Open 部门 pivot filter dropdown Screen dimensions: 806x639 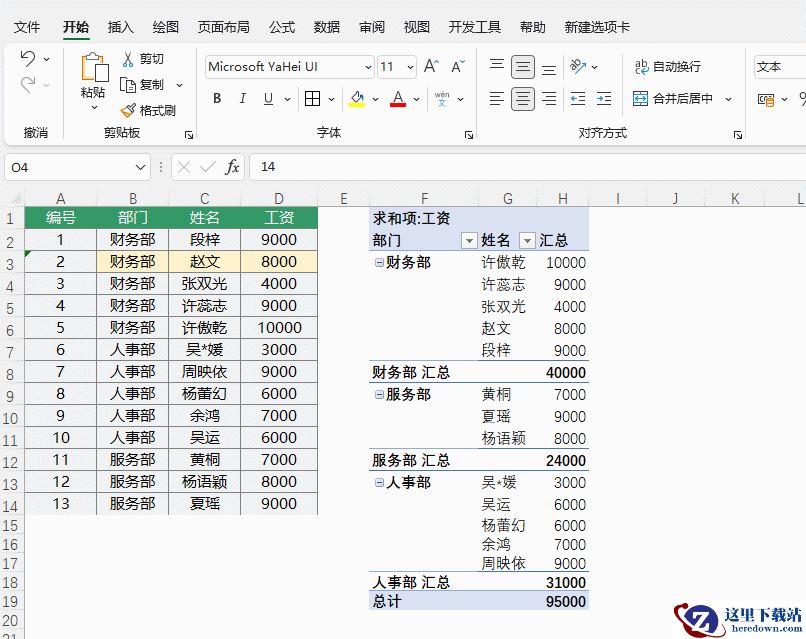(x=468, y=240)
